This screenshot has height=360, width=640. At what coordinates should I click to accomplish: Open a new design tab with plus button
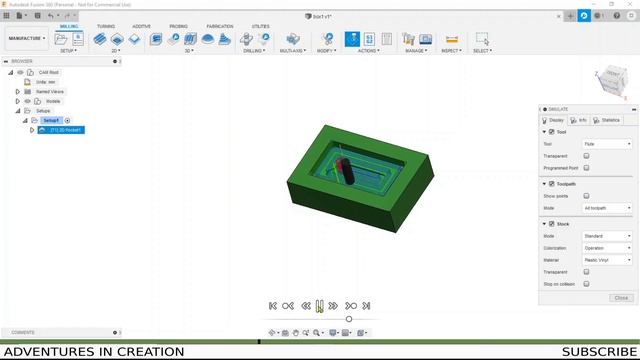[570, 16]
